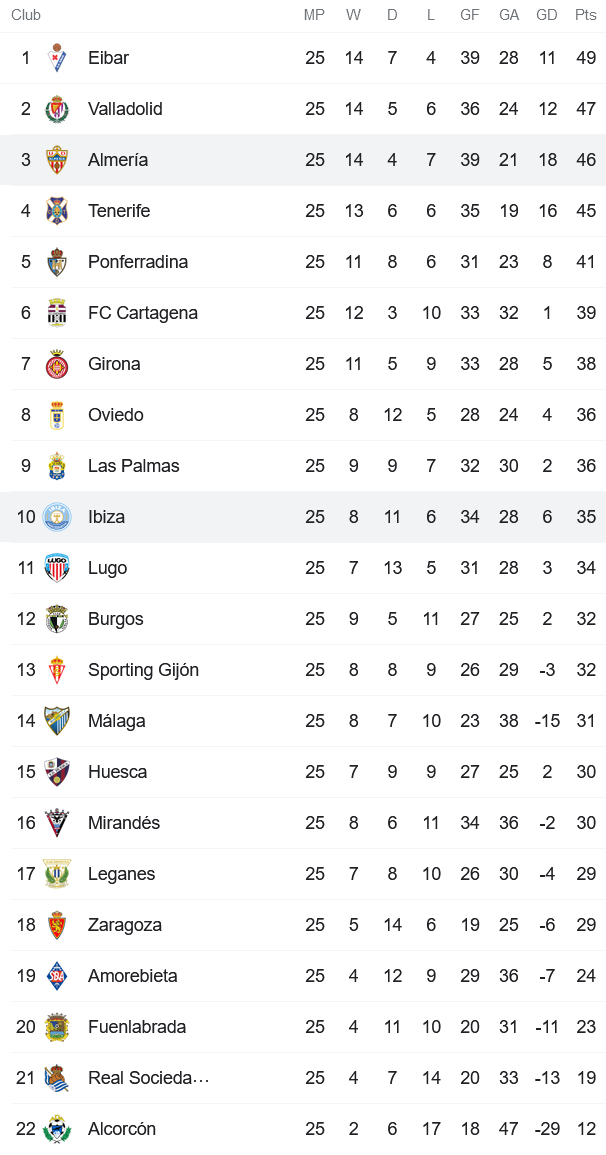The width and height of the screenshot is (606, 1155).
Task: Sort the table by Pts column
Action: (586, 15)
